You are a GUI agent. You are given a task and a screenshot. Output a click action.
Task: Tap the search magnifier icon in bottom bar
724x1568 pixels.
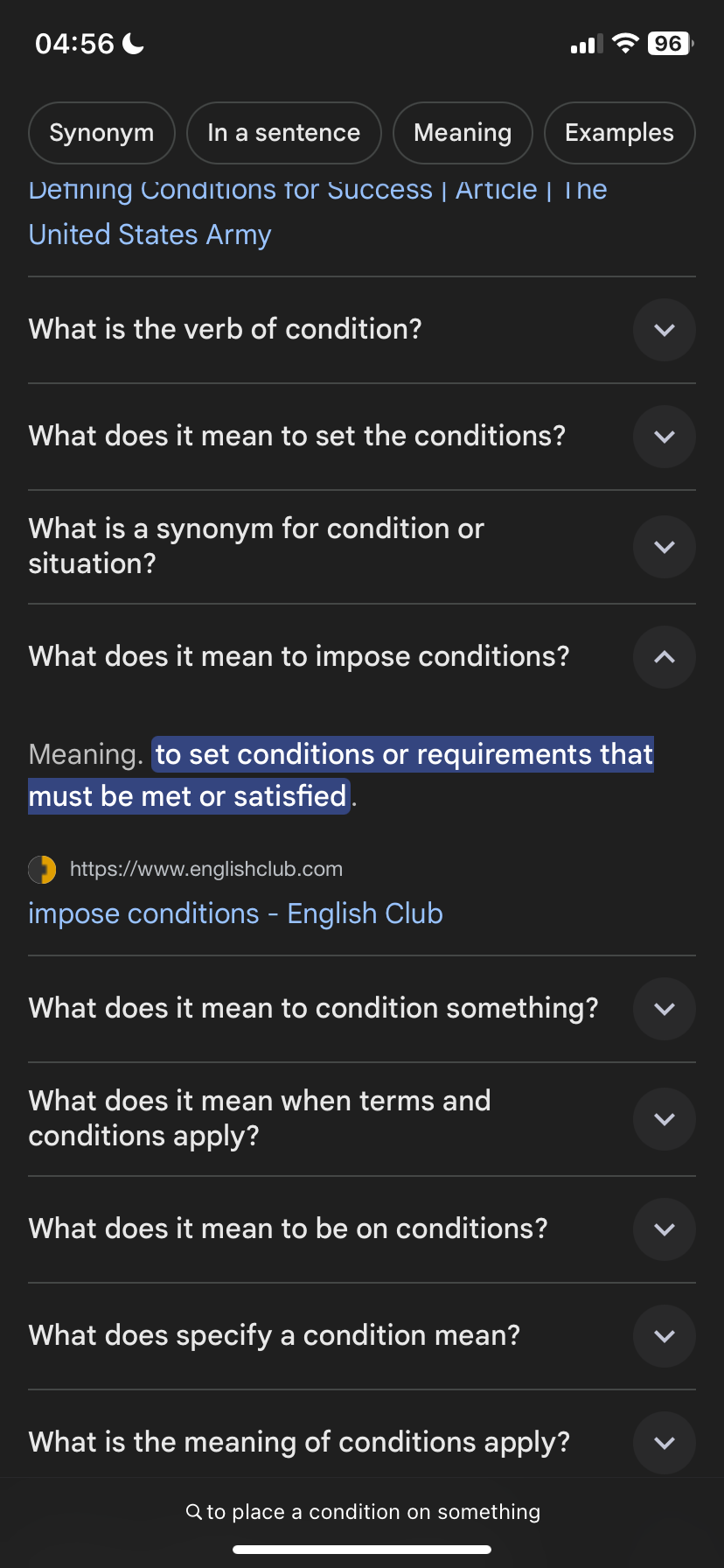tap(194, 1511)
